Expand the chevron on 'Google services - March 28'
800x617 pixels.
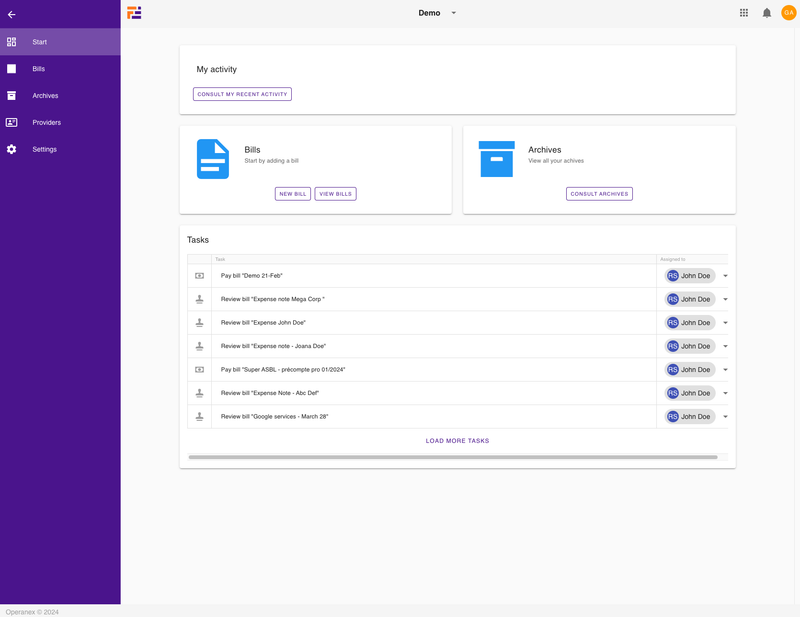tap(725, 416)
